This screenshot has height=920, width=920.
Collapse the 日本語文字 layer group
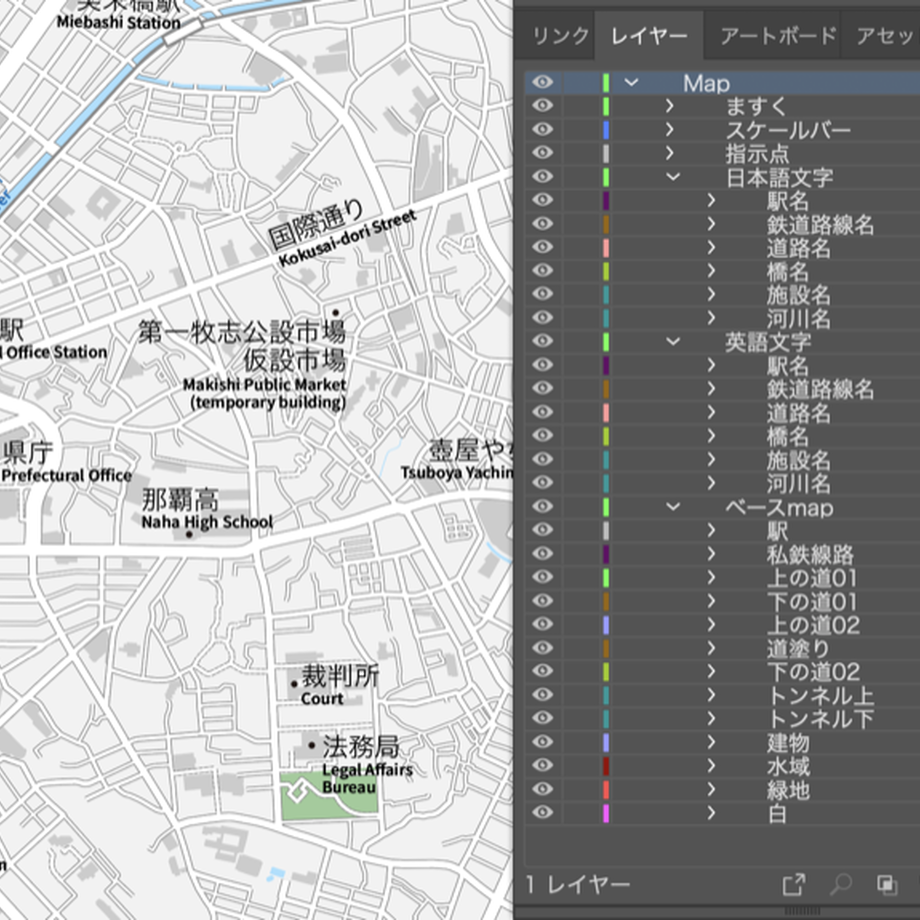click(x=673, y=176)
